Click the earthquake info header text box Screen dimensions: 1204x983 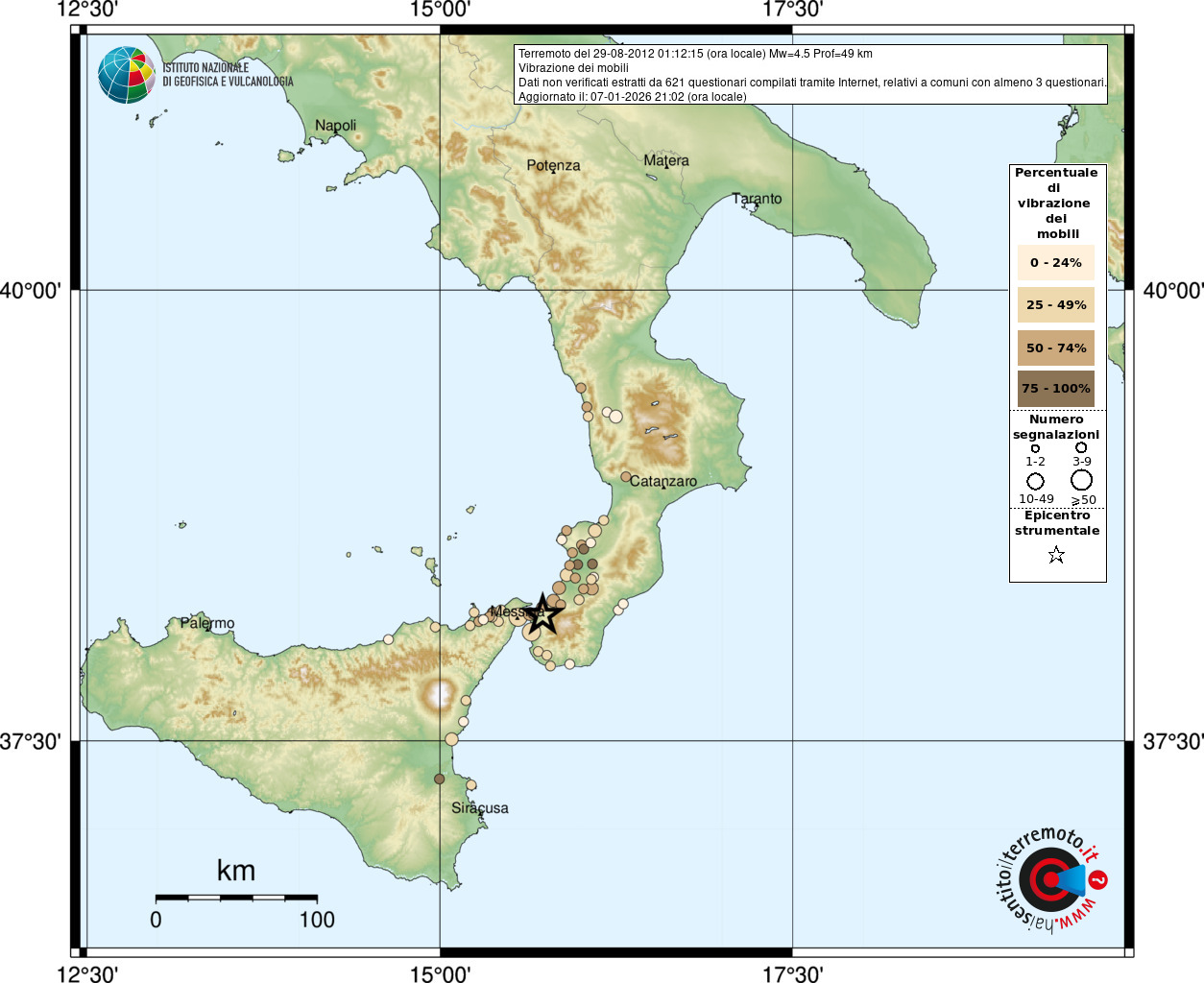(811, 75)
